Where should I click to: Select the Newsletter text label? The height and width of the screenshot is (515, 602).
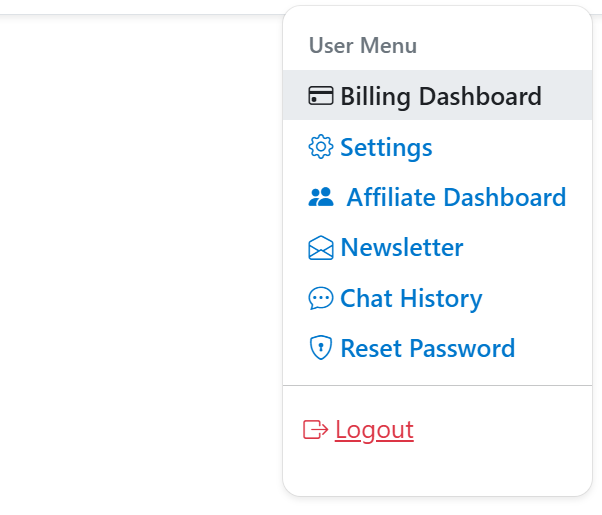[402, 247]
